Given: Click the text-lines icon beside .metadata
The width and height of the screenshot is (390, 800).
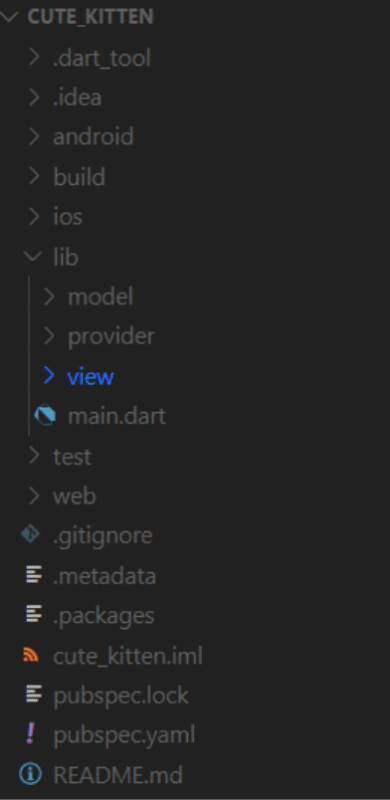Looking at the screenshot, I should 34,575.
